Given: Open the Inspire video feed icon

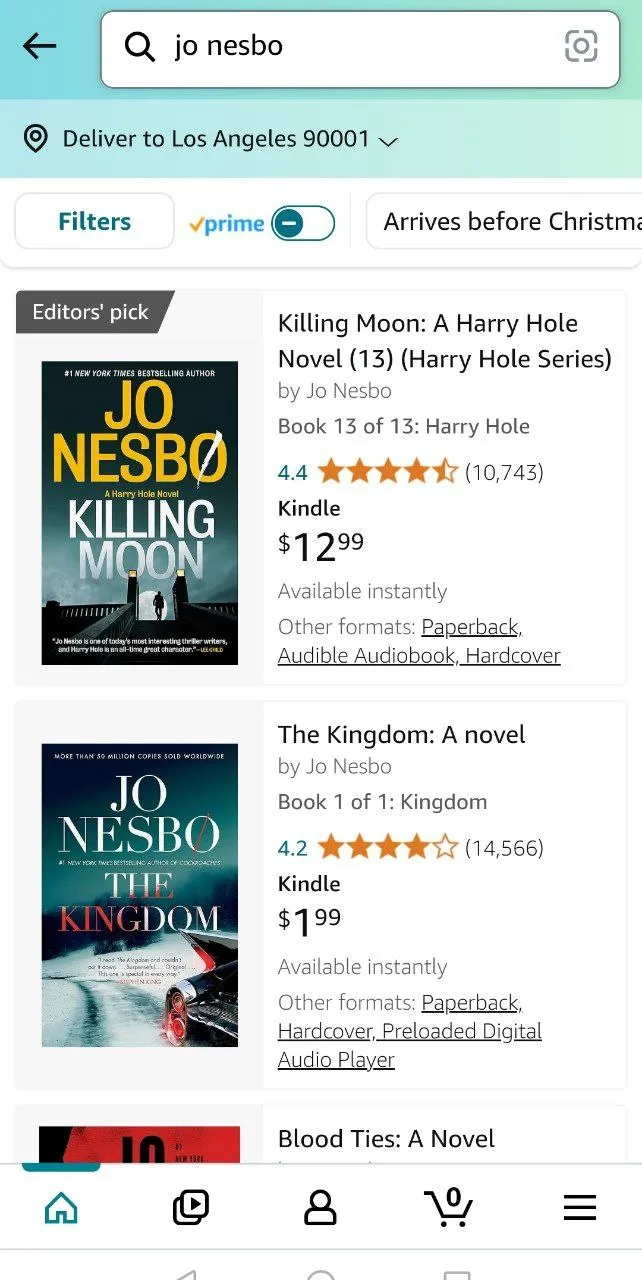Looking at the screenshot, I should [x=190, y=1208].
